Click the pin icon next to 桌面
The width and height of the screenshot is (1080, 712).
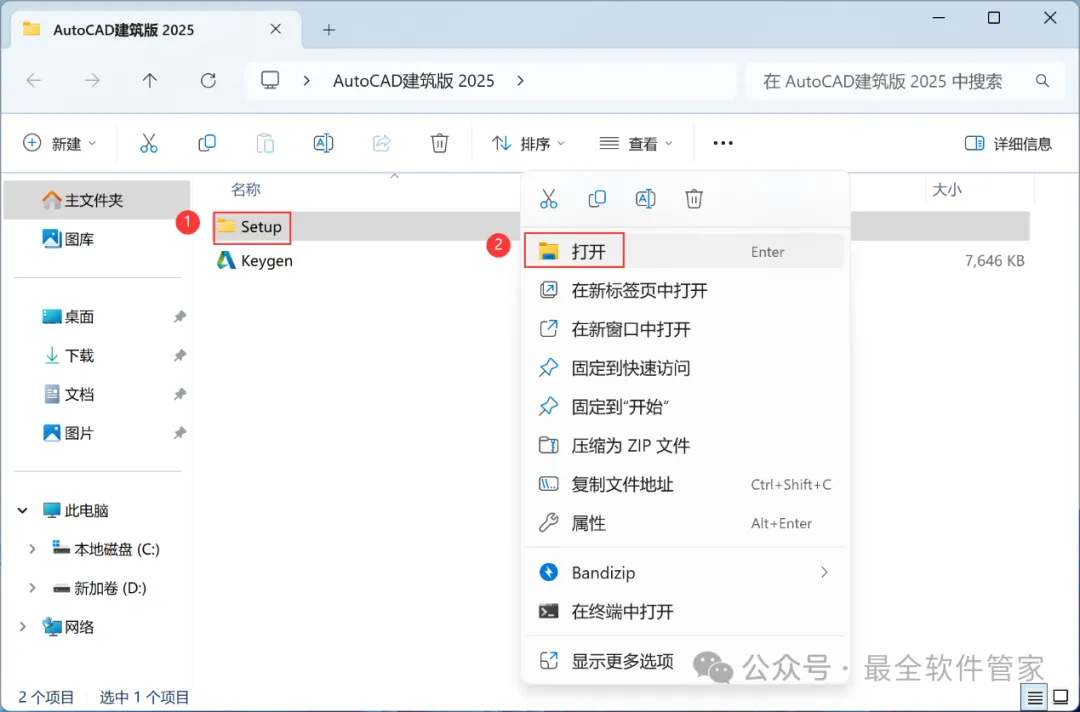180,317
